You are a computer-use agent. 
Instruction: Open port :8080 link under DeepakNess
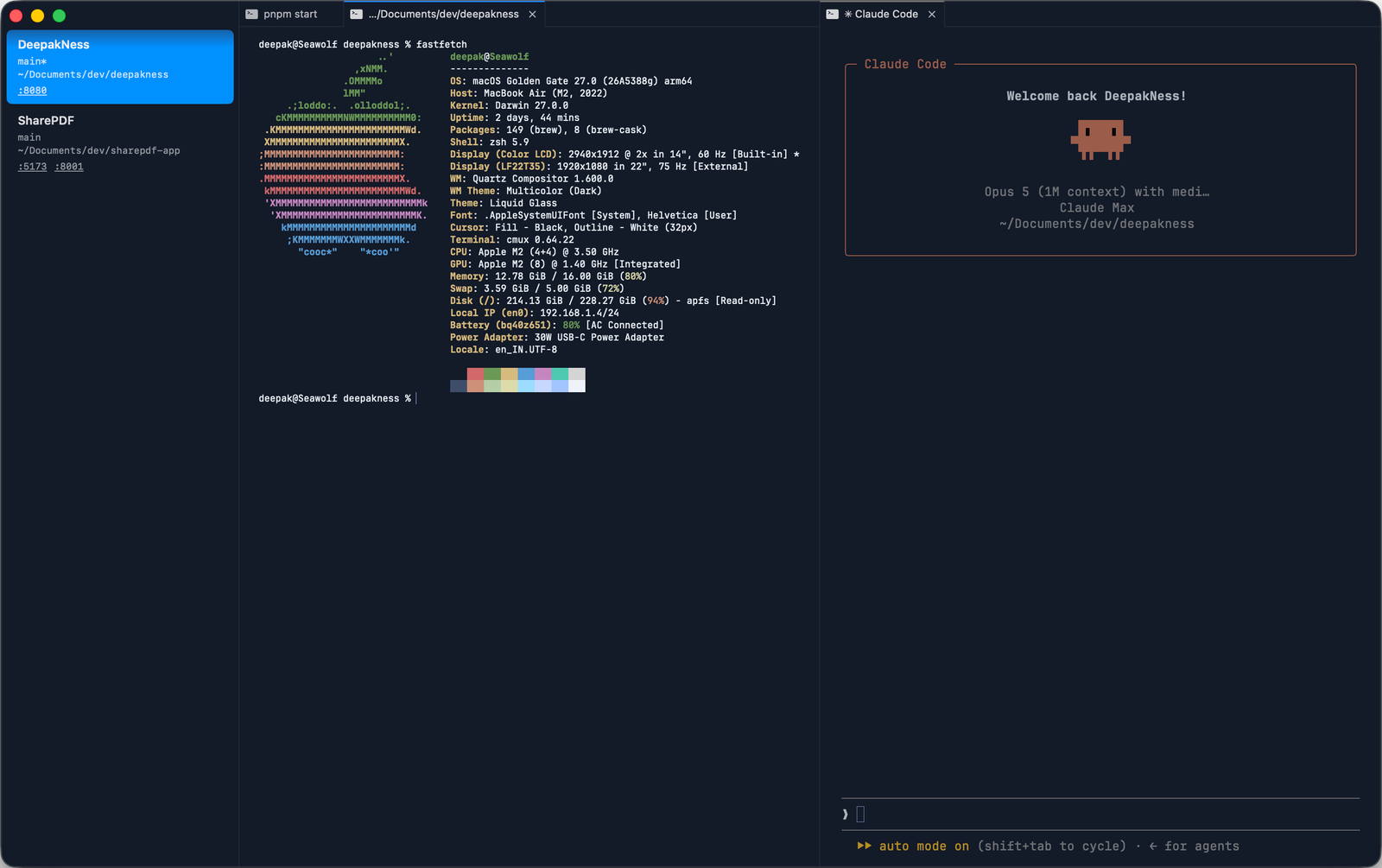click(33, 91)
